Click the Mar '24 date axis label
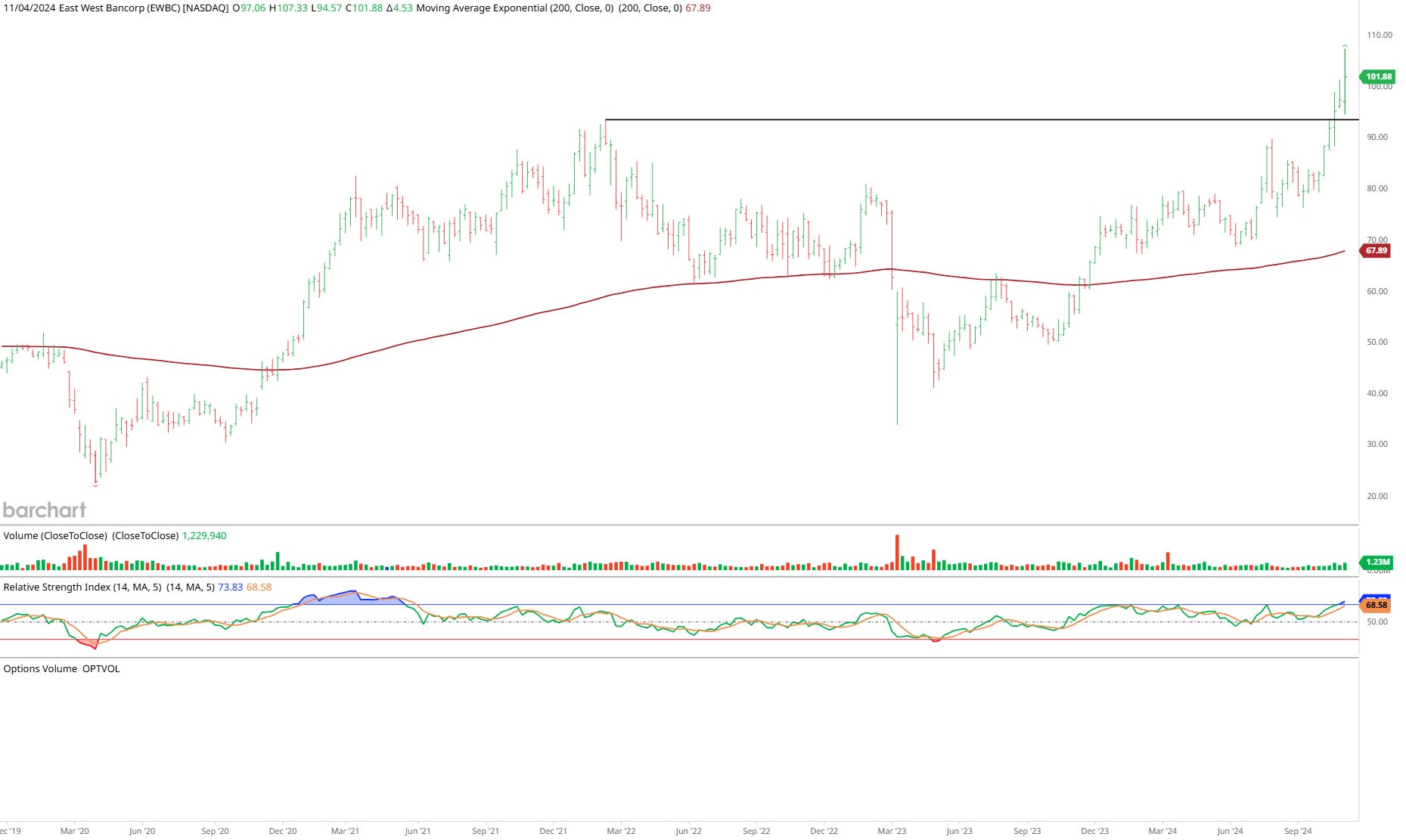The image size is (1406, 840). (1162, 831)
